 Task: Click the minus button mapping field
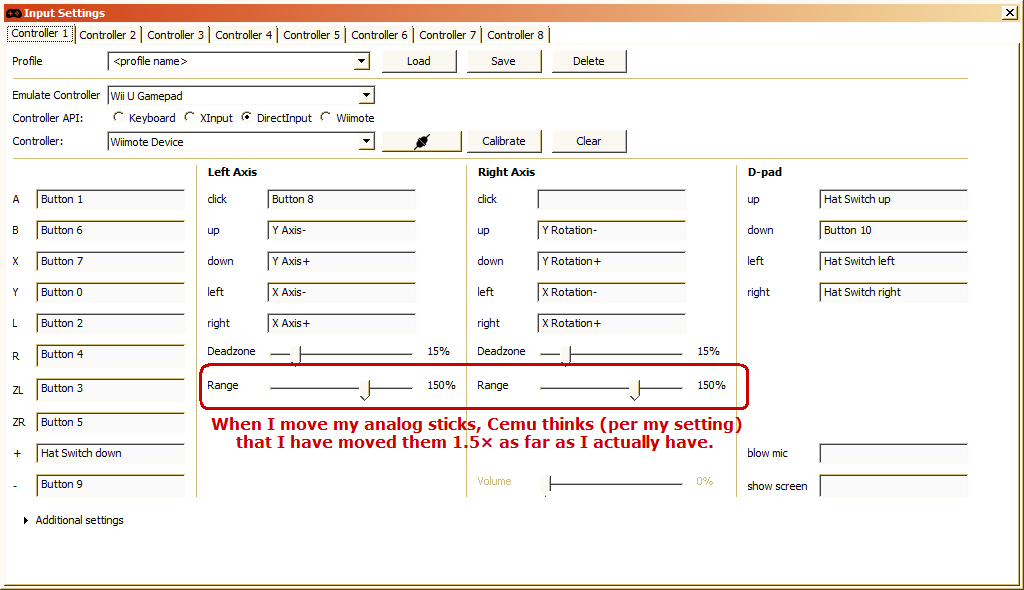[x=110, y=485]
